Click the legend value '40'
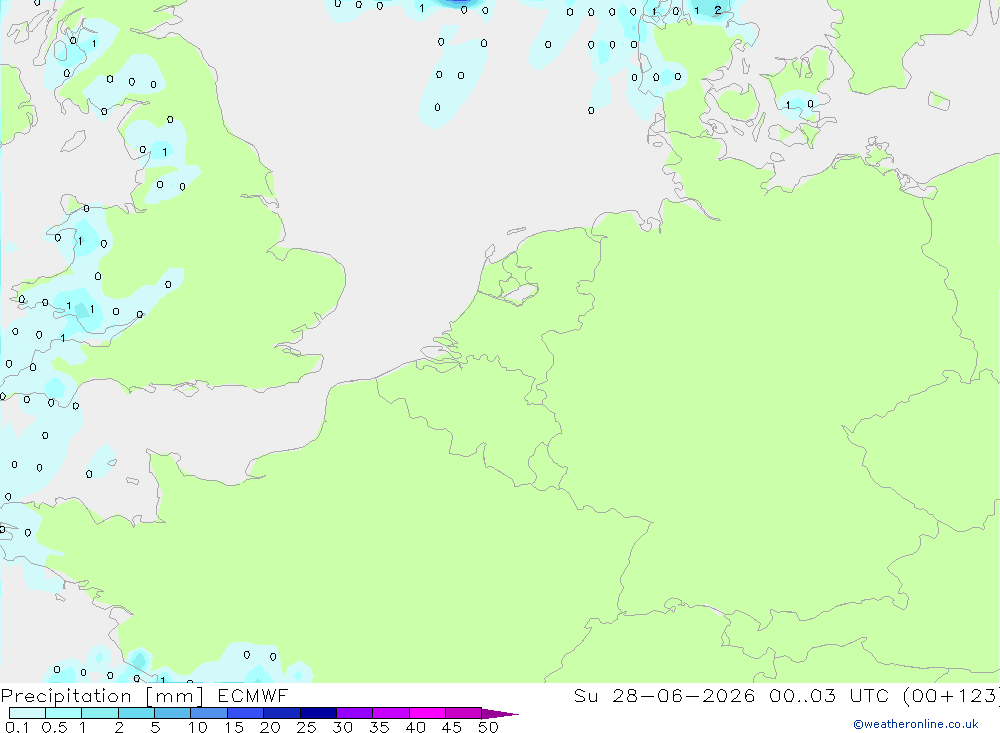Screen dimensions: 1000x733 [415, 727]
